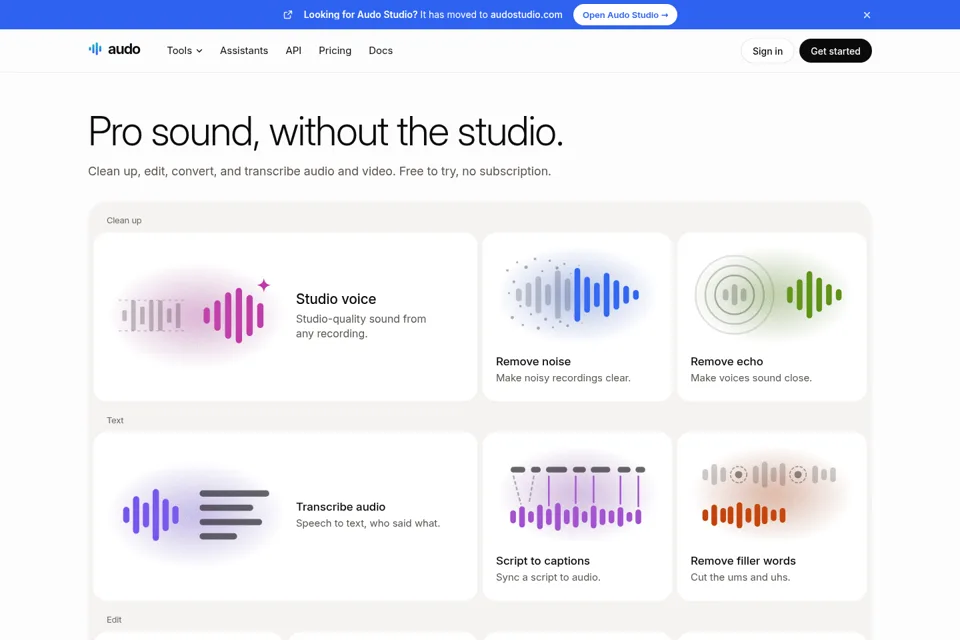960x640 pixels.
Task: Click the 'Clean up, edit, convert' subtitle text
Action: (320, 171)
